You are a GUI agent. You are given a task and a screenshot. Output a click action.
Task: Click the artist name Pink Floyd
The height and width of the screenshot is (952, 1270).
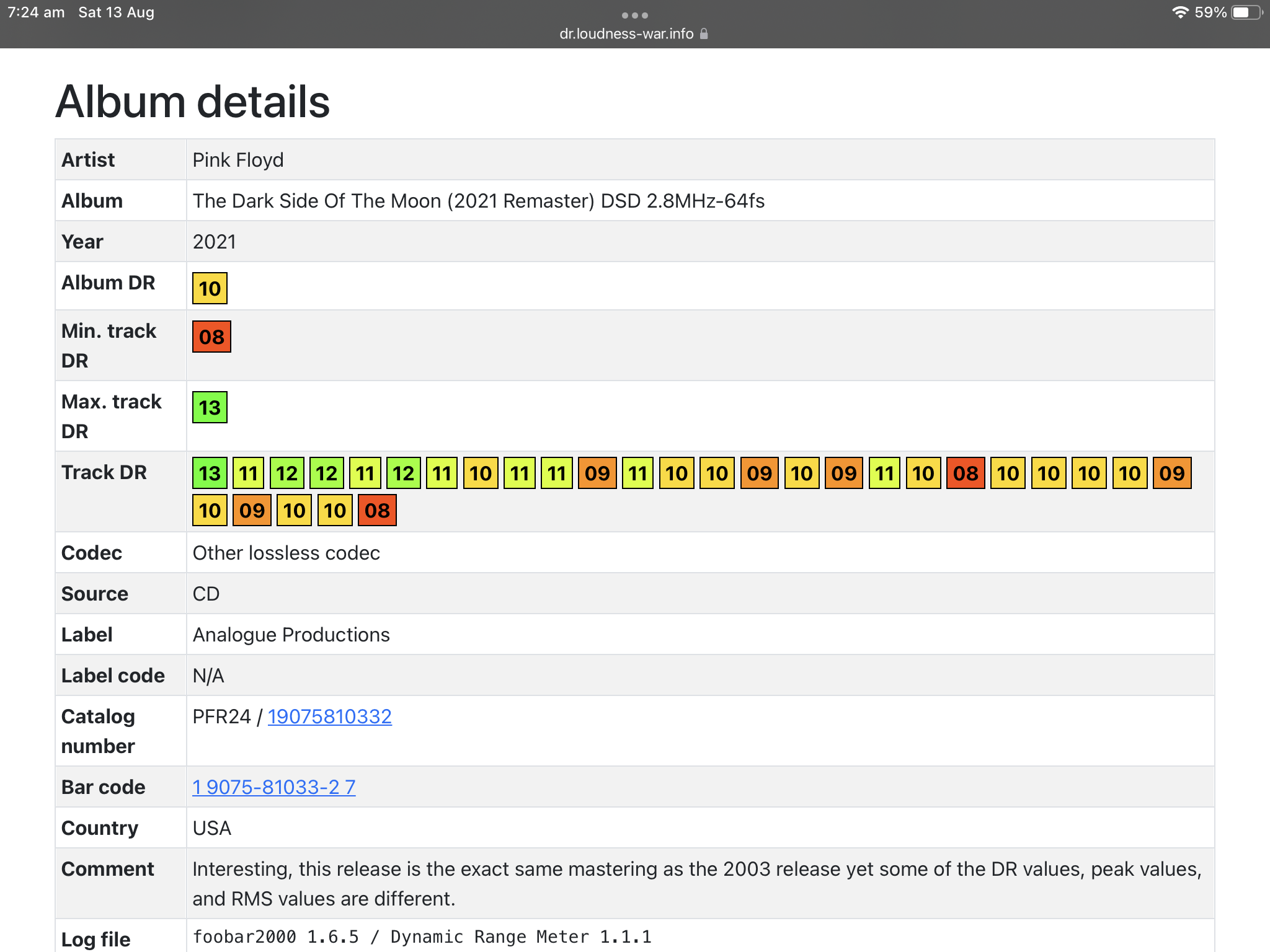pos(238,160)
